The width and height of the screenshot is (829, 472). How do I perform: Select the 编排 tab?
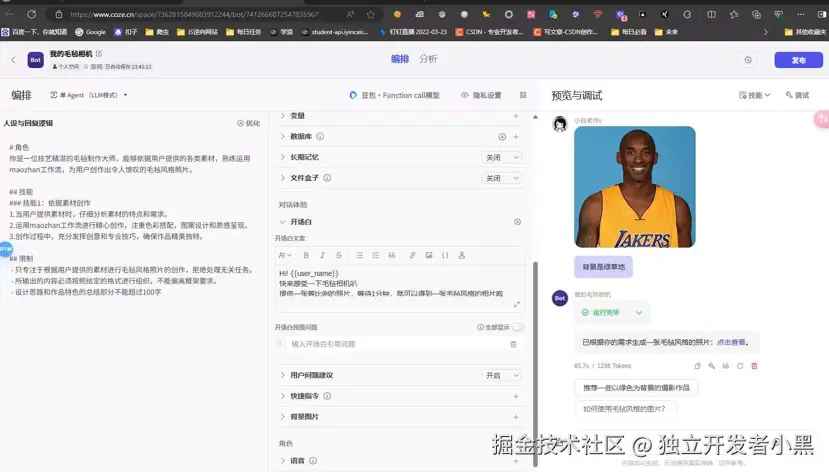[400, 59]
